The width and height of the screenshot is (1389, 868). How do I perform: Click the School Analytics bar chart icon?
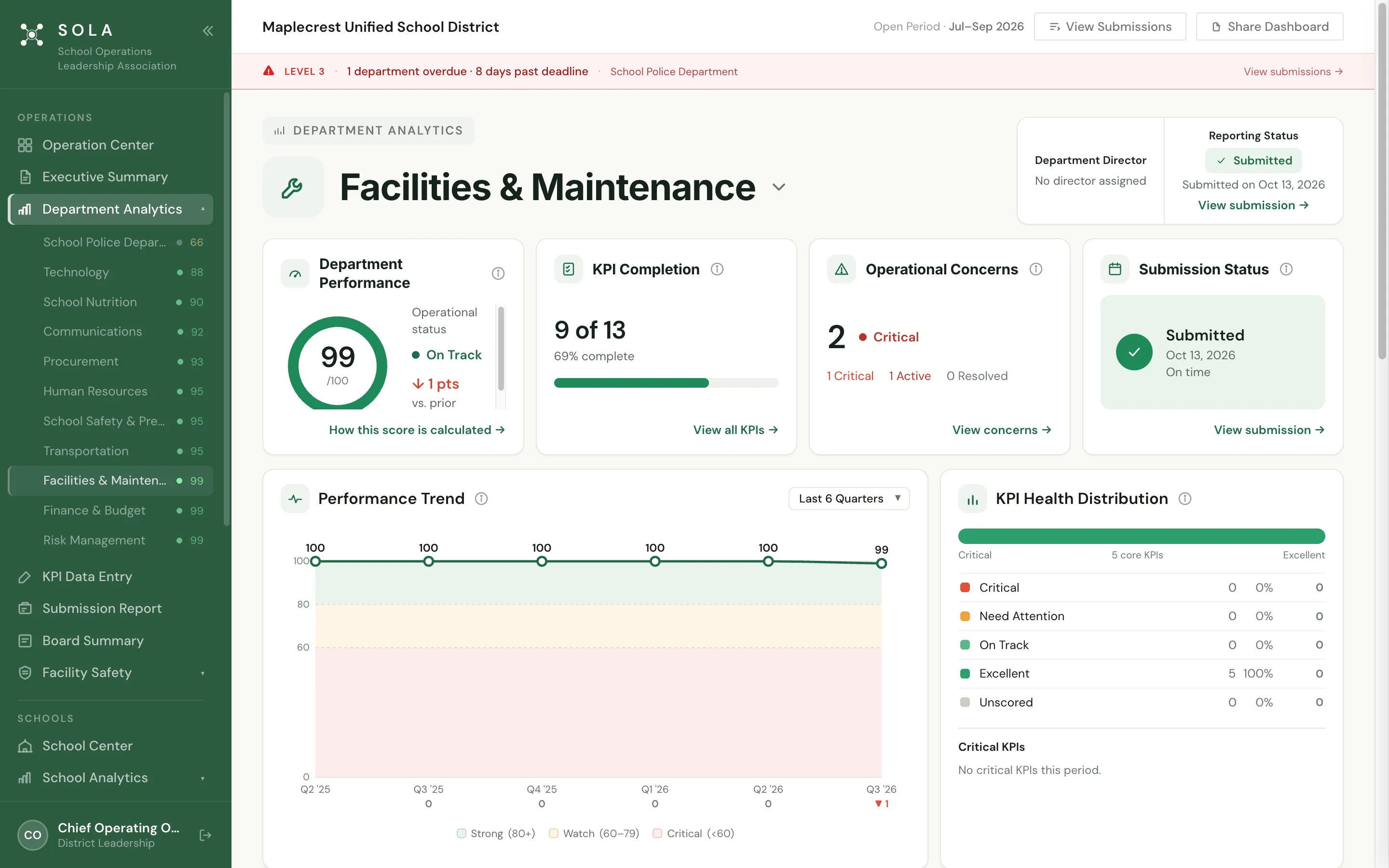click(25, 778)
